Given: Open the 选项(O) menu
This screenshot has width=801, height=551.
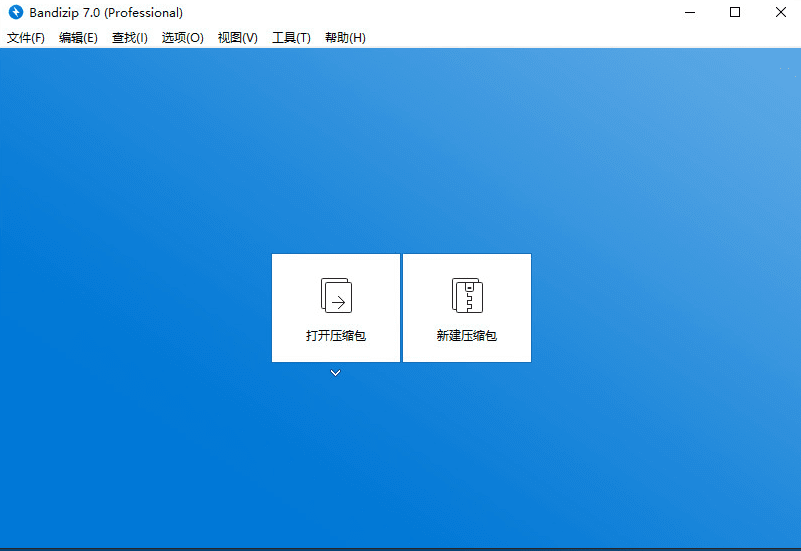Looking at the screenshot, I should pos(182,38).
